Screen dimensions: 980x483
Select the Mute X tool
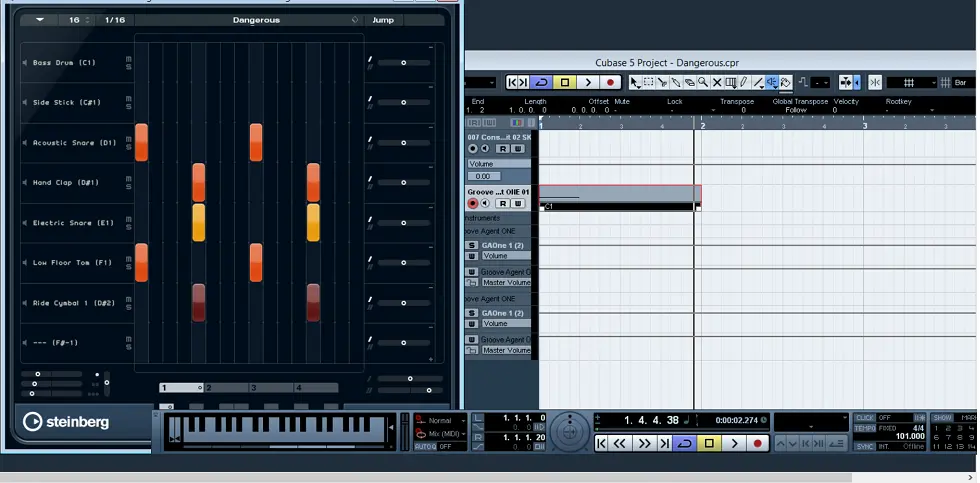[717, 82]
